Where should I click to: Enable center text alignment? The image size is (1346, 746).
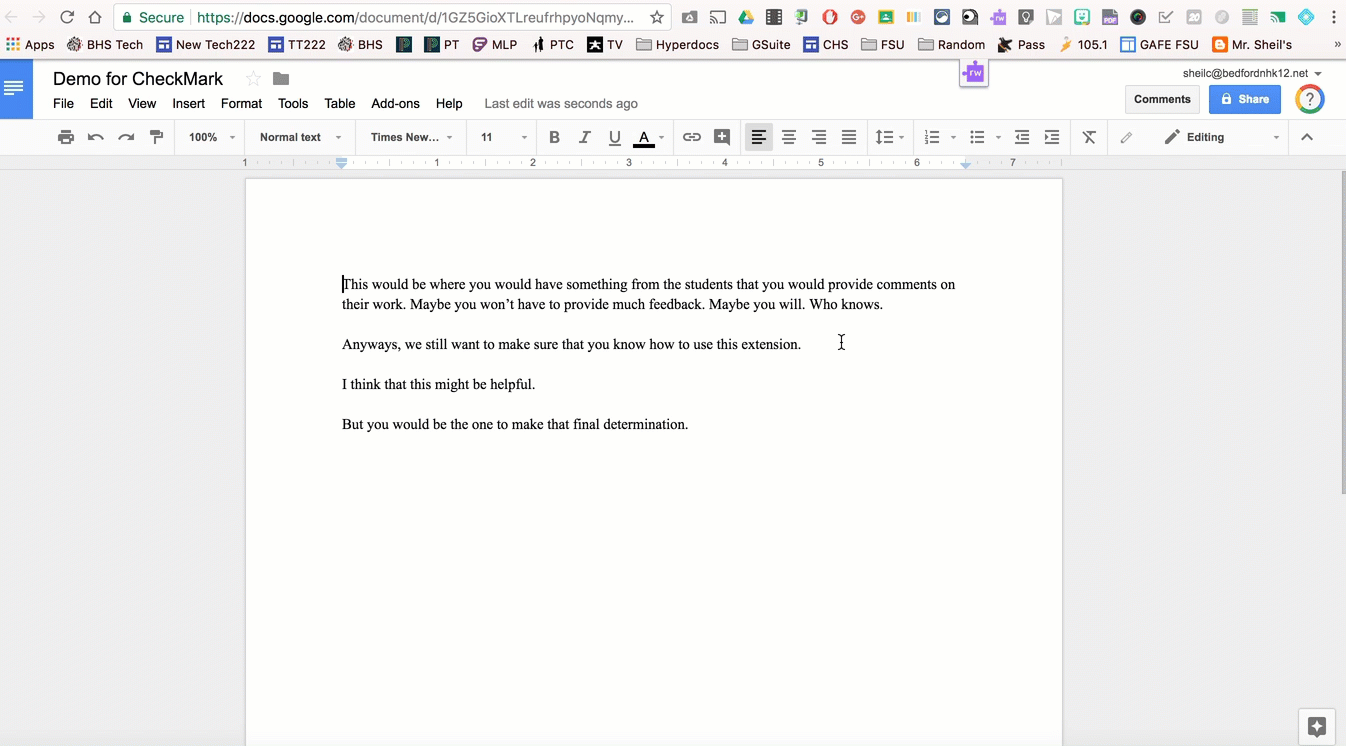[x=789, y=137]
